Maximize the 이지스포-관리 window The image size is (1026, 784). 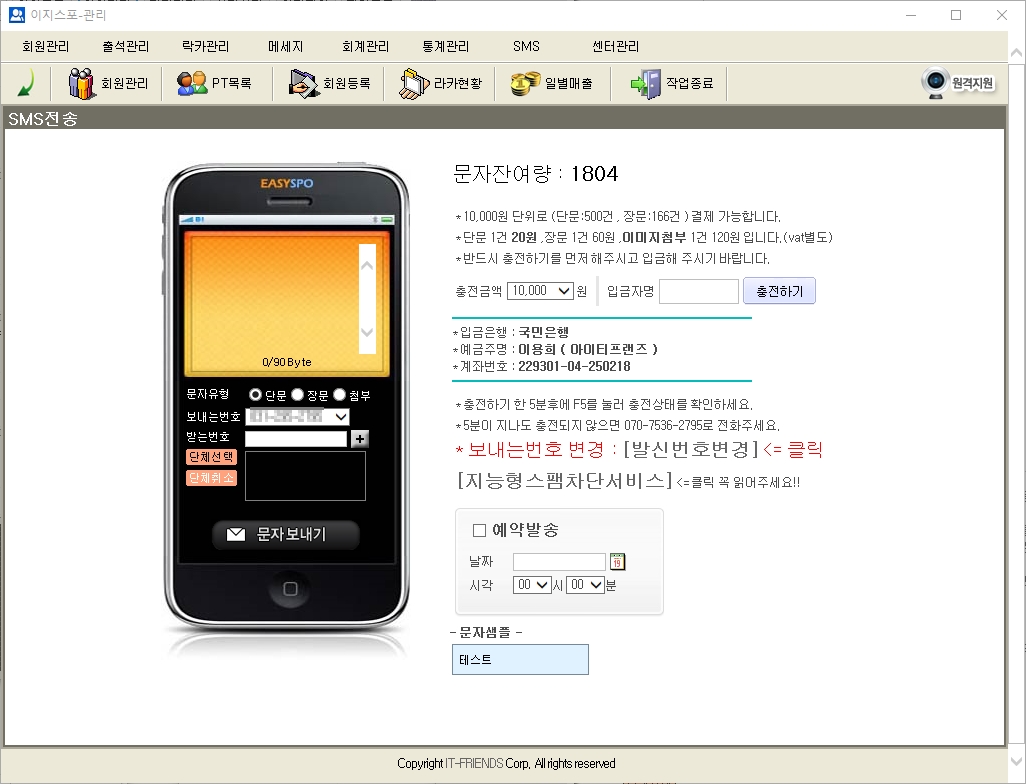(x=956, y=15)
